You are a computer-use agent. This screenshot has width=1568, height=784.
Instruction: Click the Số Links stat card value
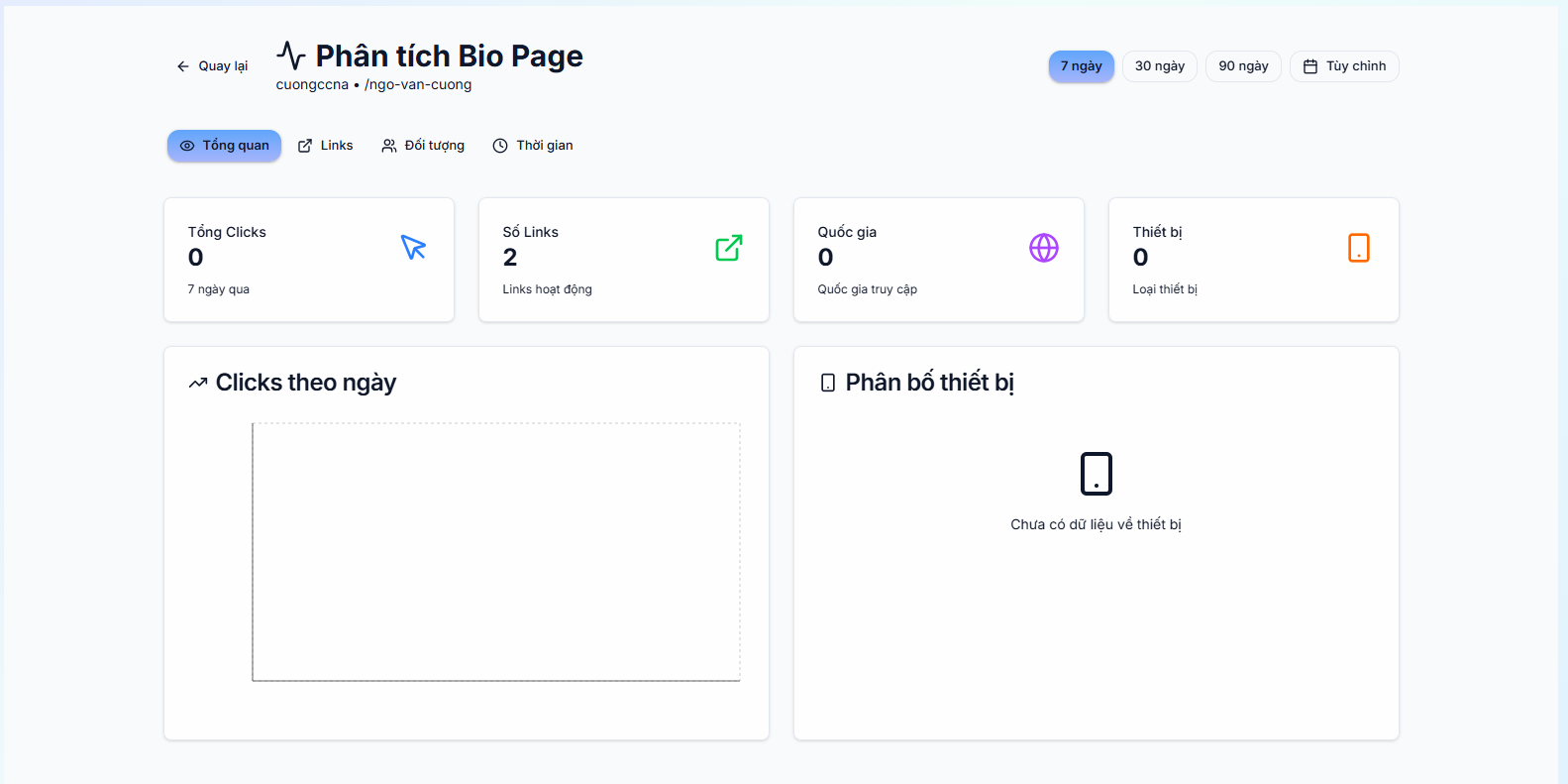click(510, 258)
